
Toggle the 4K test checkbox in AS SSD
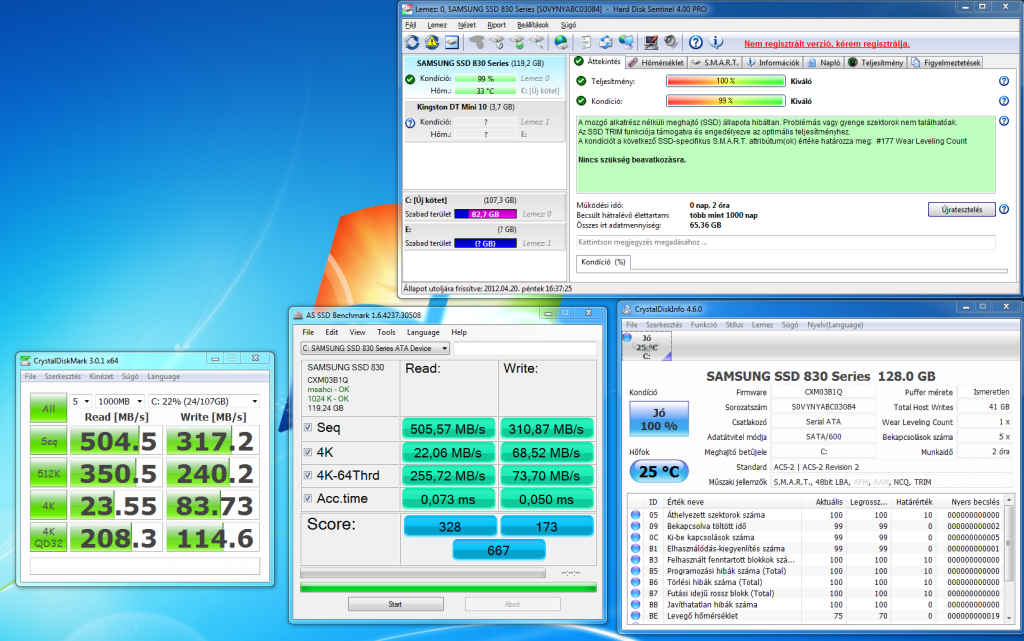pyautogui.click(x=308, y=452)
